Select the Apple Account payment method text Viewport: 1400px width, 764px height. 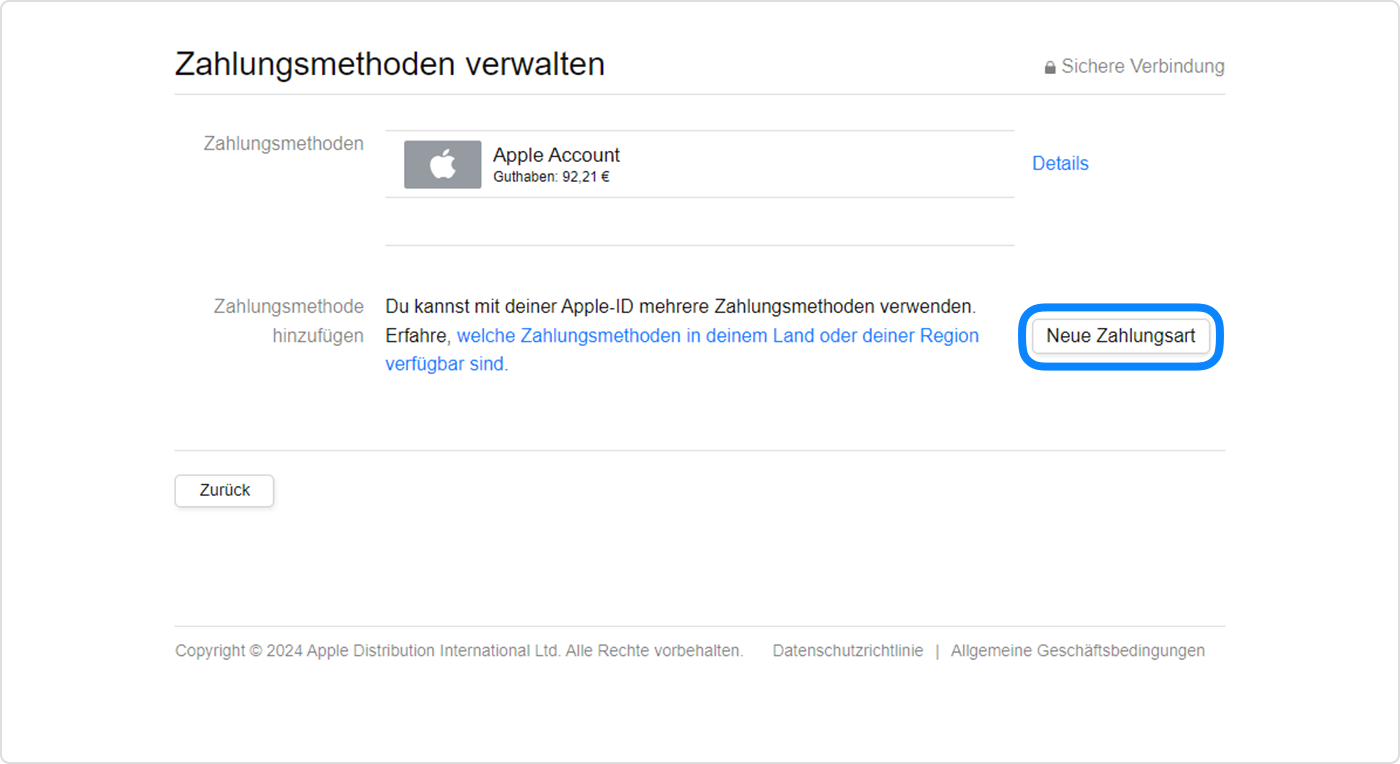pyautogui.click(x=556, y=155)
